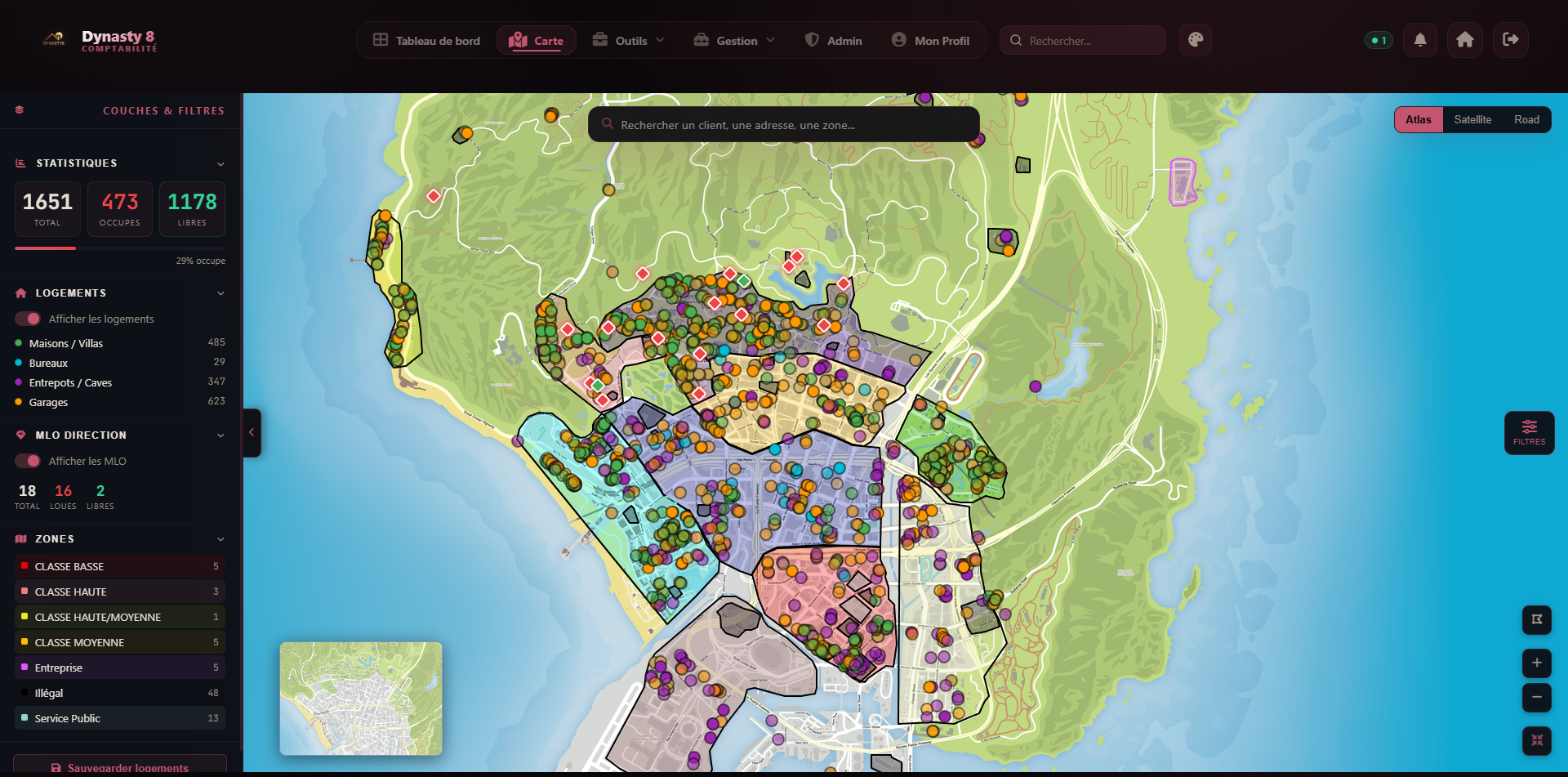Collapse the Statistiques section

click(220, 163)
